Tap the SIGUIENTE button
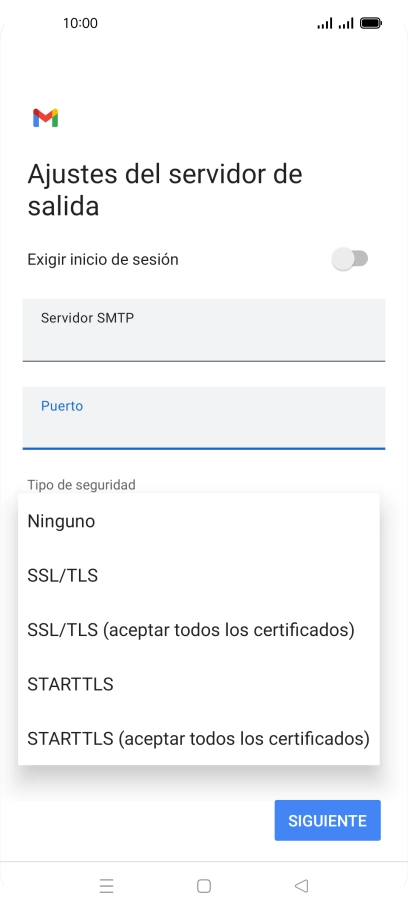This screenshot has height=911, width=408. (x=328, y=820)
